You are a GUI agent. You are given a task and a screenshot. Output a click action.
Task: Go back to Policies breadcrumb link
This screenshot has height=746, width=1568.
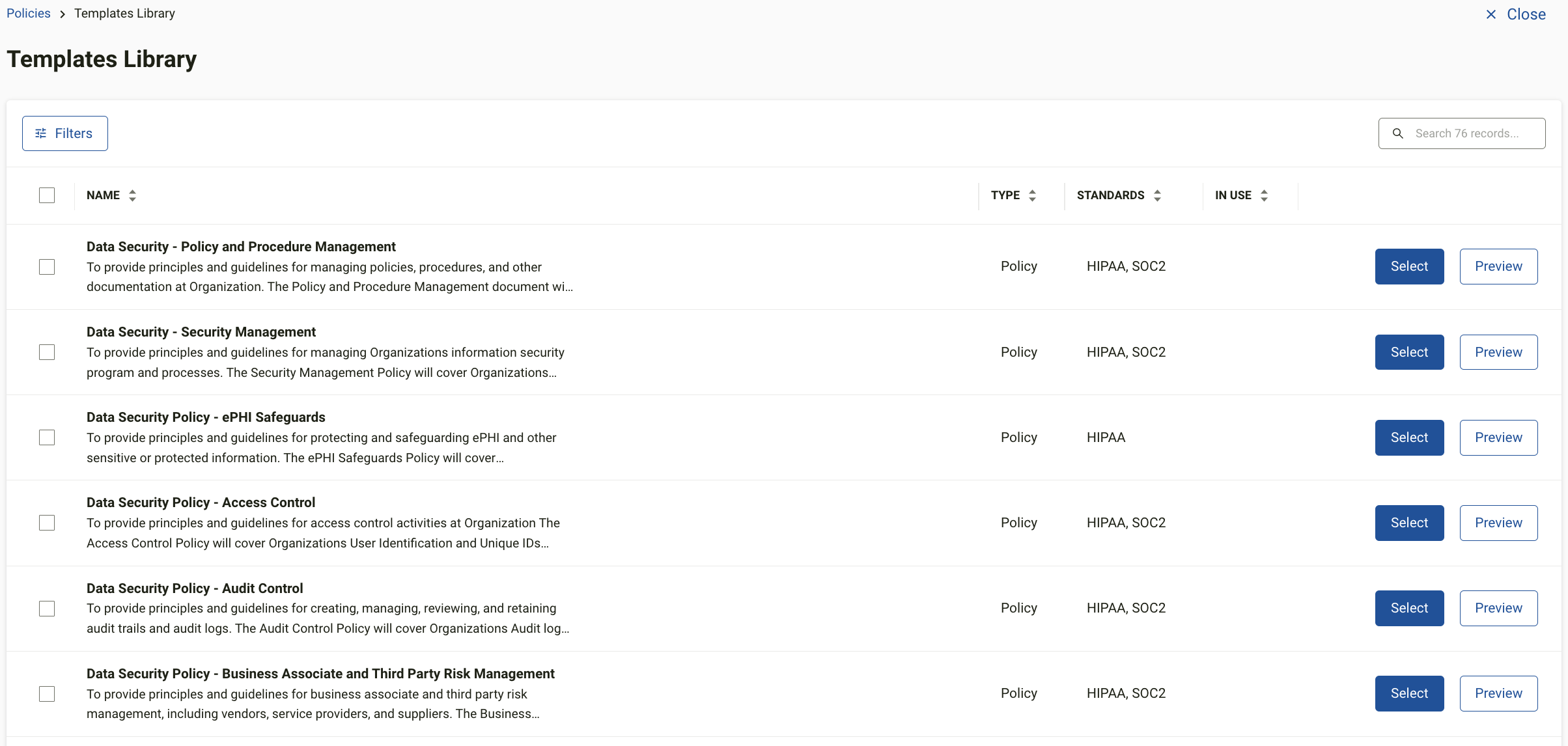(x=29, y=14)
